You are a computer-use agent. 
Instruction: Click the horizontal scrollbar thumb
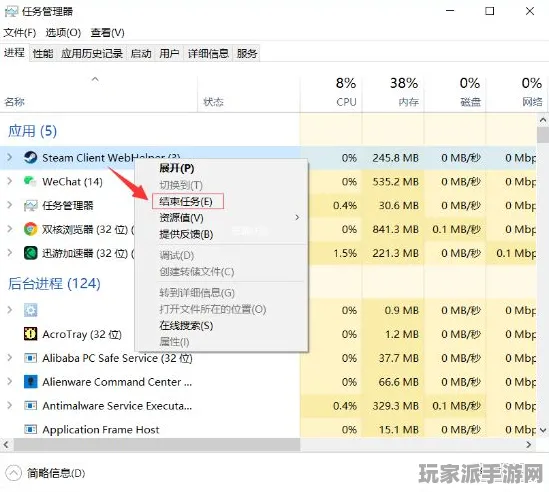(x=157, y=445)
